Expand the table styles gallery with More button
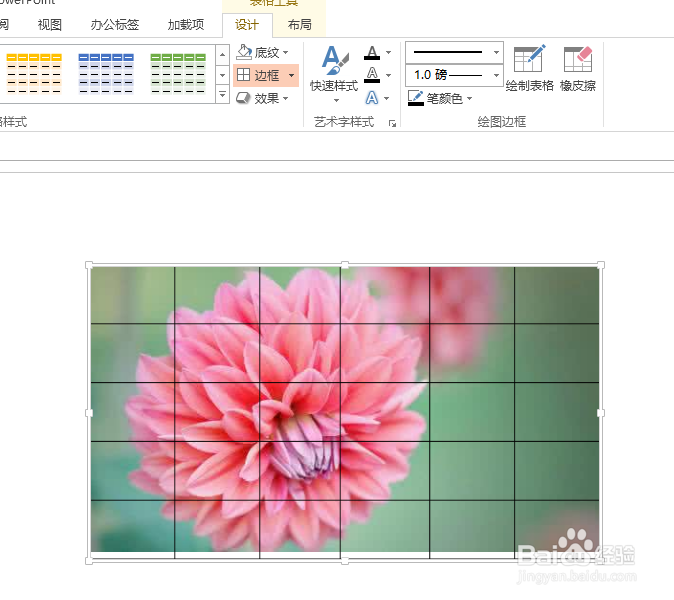674x600 pixels. [x=222, y=94]
